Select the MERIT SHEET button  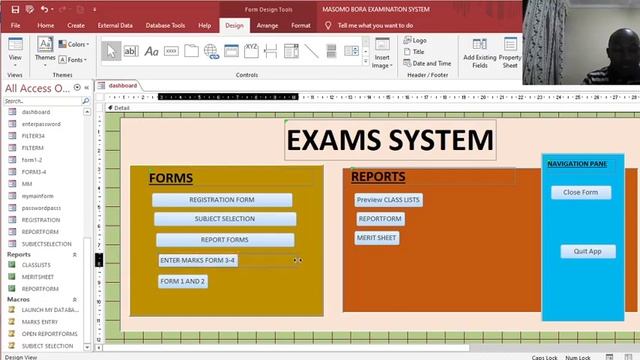click(377, 238)
